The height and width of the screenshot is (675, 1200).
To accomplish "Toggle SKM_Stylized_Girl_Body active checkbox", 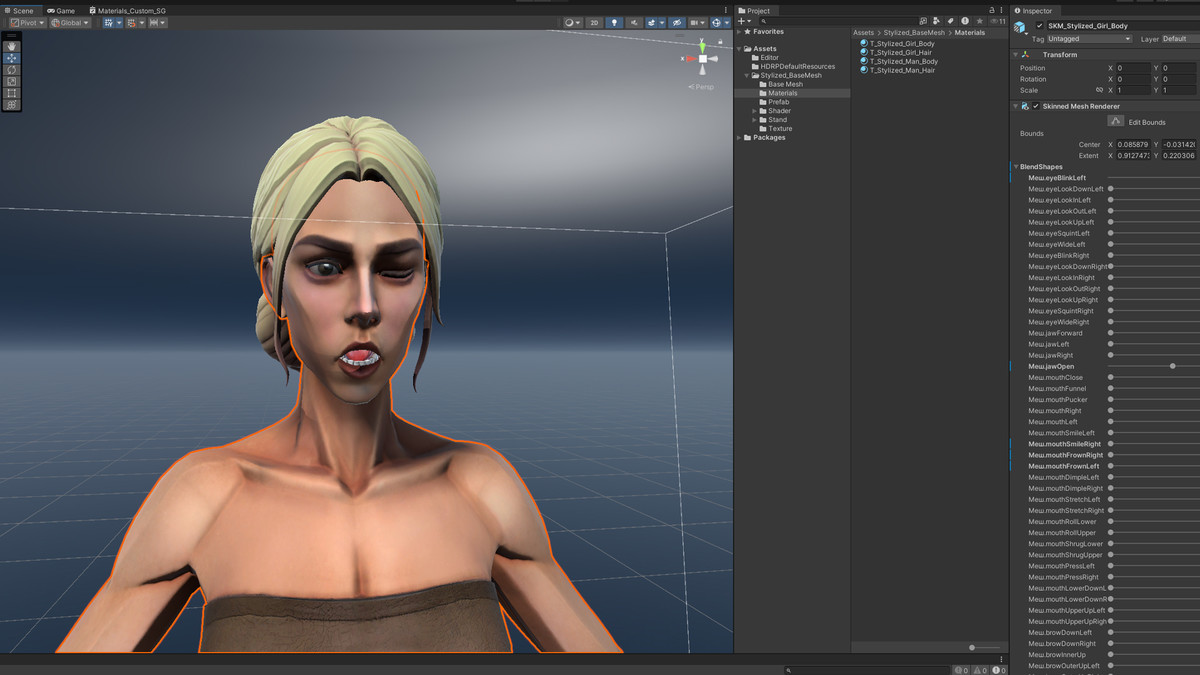I will 1040,25.
